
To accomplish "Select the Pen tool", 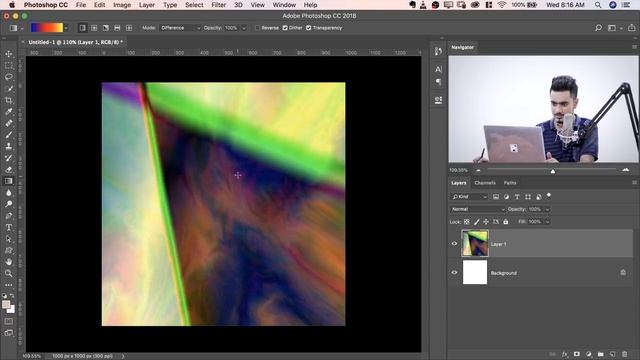I will 9,216.
